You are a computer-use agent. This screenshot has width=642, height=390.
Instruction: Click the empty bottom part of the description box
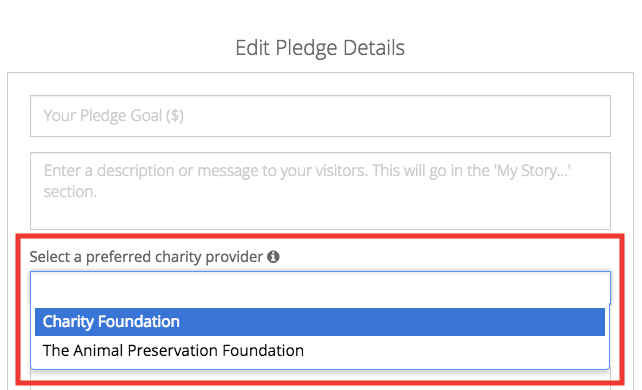320,215
